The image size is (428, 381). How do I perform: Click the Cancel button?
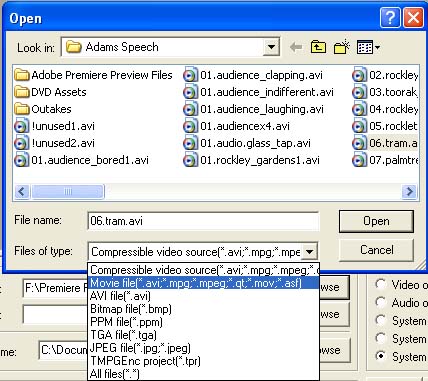tap(376, 250)
